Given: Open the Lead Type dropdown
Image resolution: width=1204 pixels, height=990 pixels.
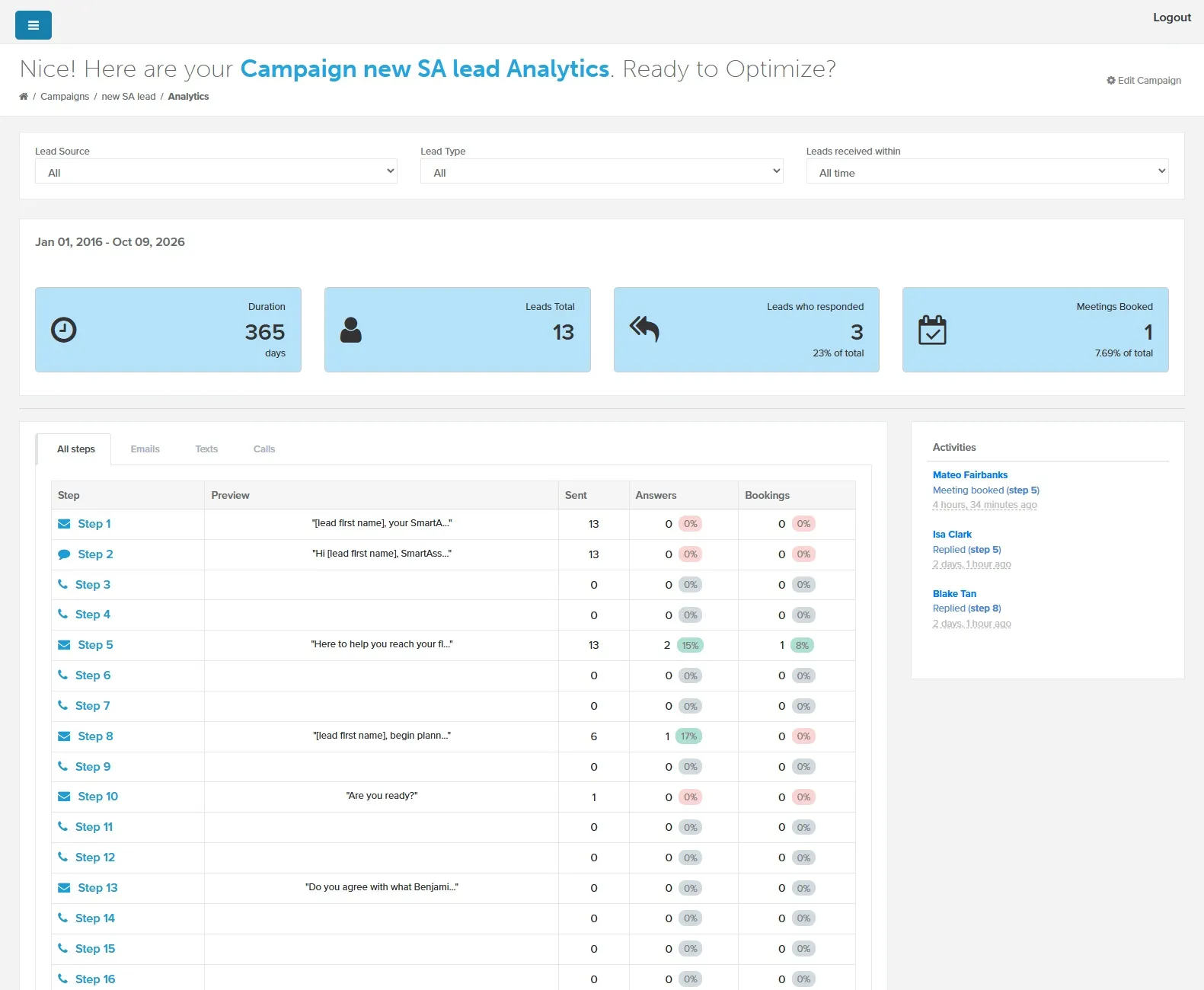Looking at the screenshot, I should click(602, 171).
